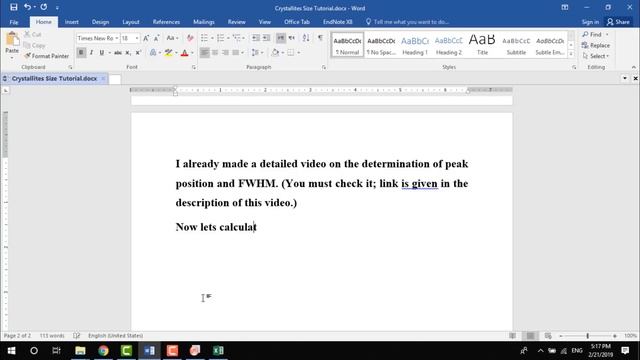
Task: Click the red Font Color button
Action: [184, 53]
